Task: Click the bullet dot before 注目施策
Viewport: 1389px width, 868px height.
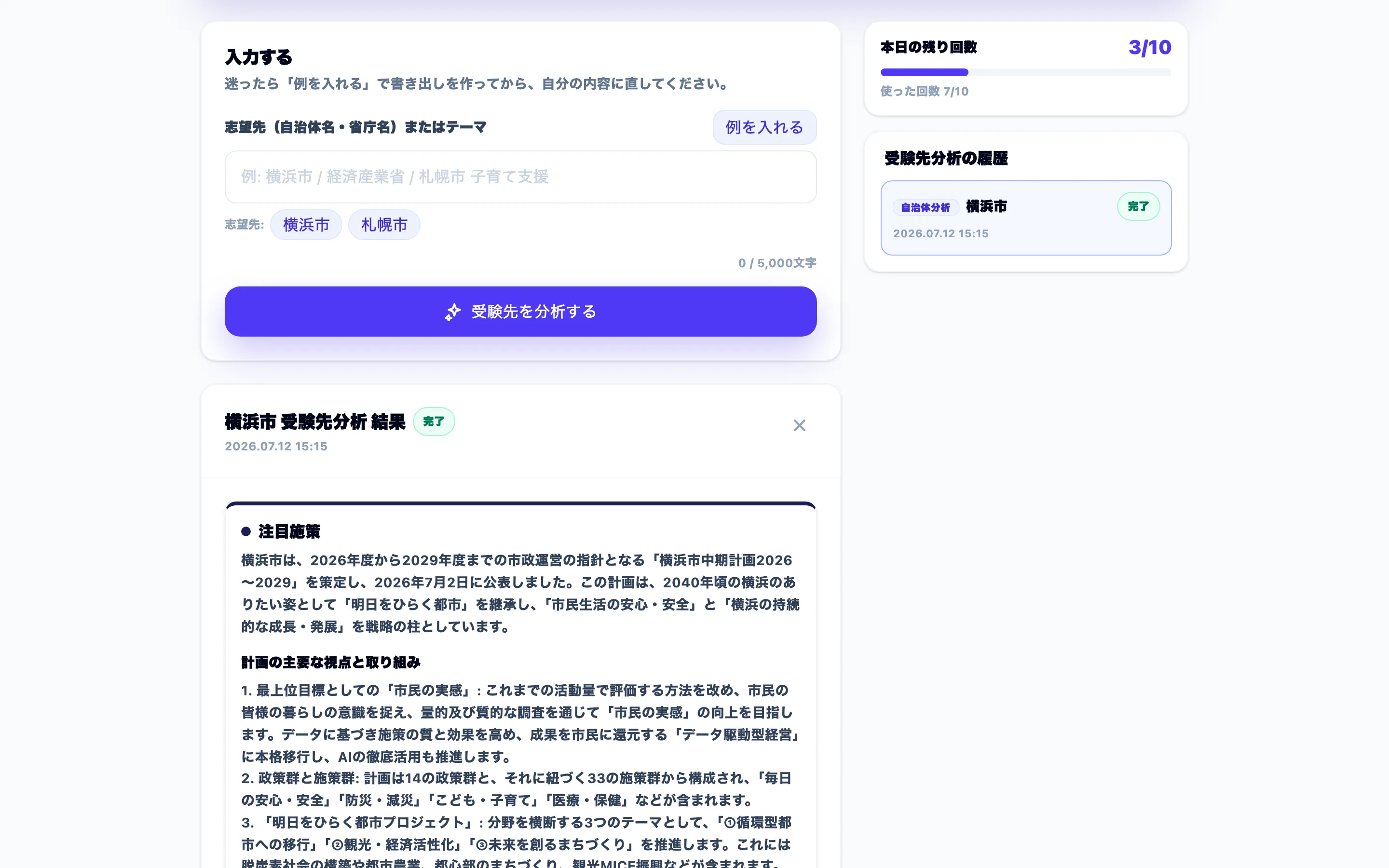Action: tap(245, 531)
